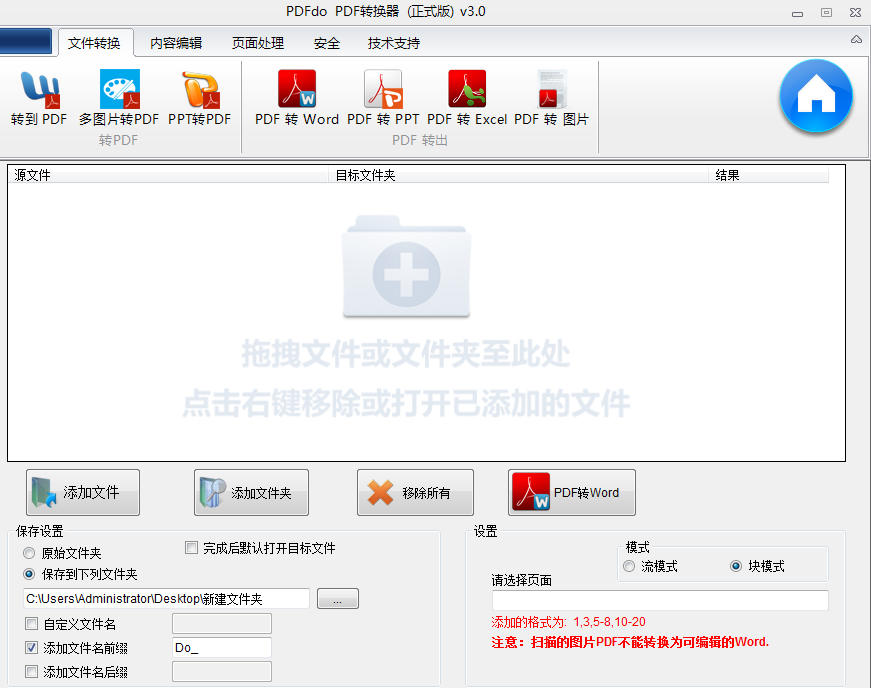Click the 移除所有 button
This screenshot has height=688, width=871.
416,493
